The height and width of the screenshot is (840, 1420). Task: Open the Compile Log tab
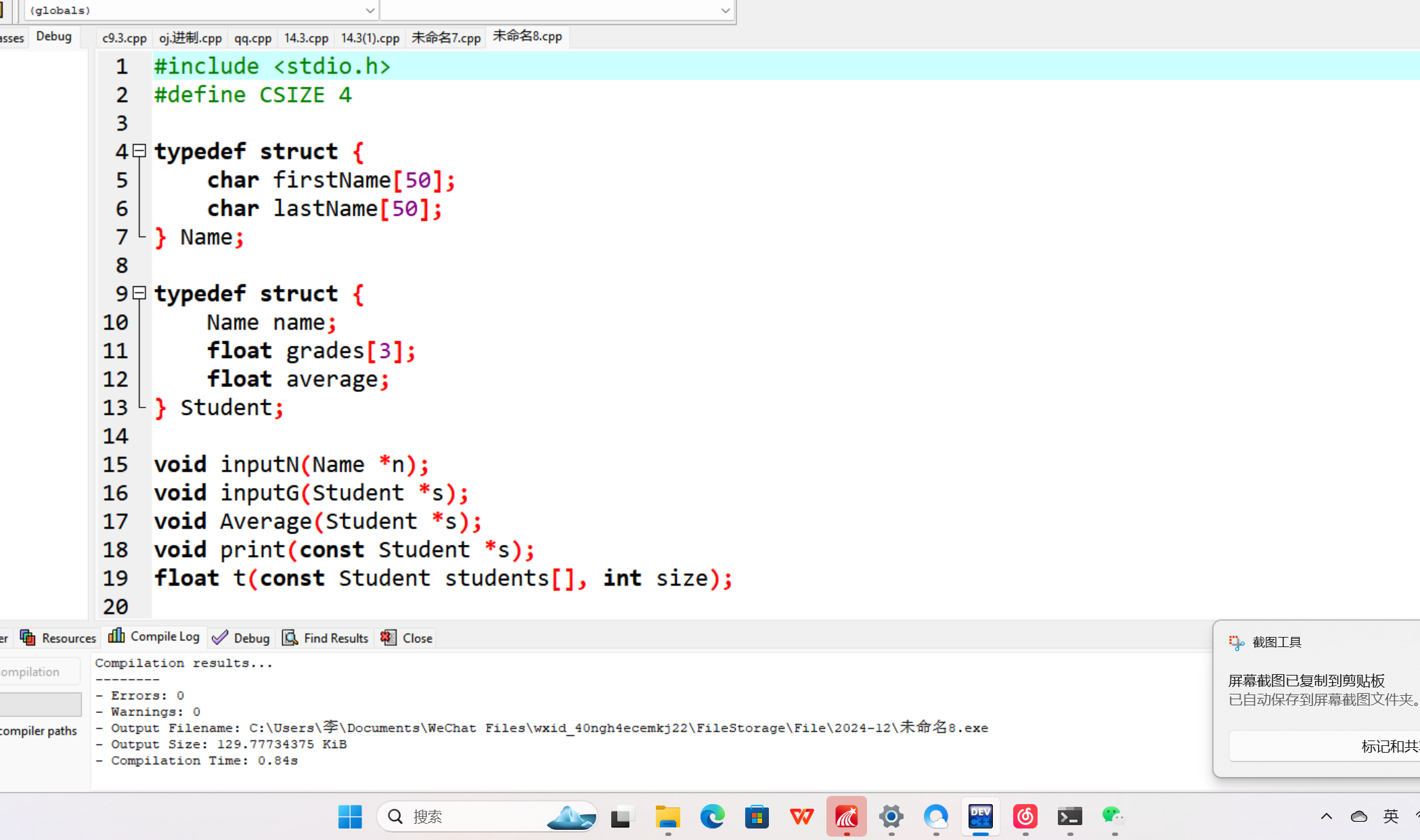click(154, 637)
